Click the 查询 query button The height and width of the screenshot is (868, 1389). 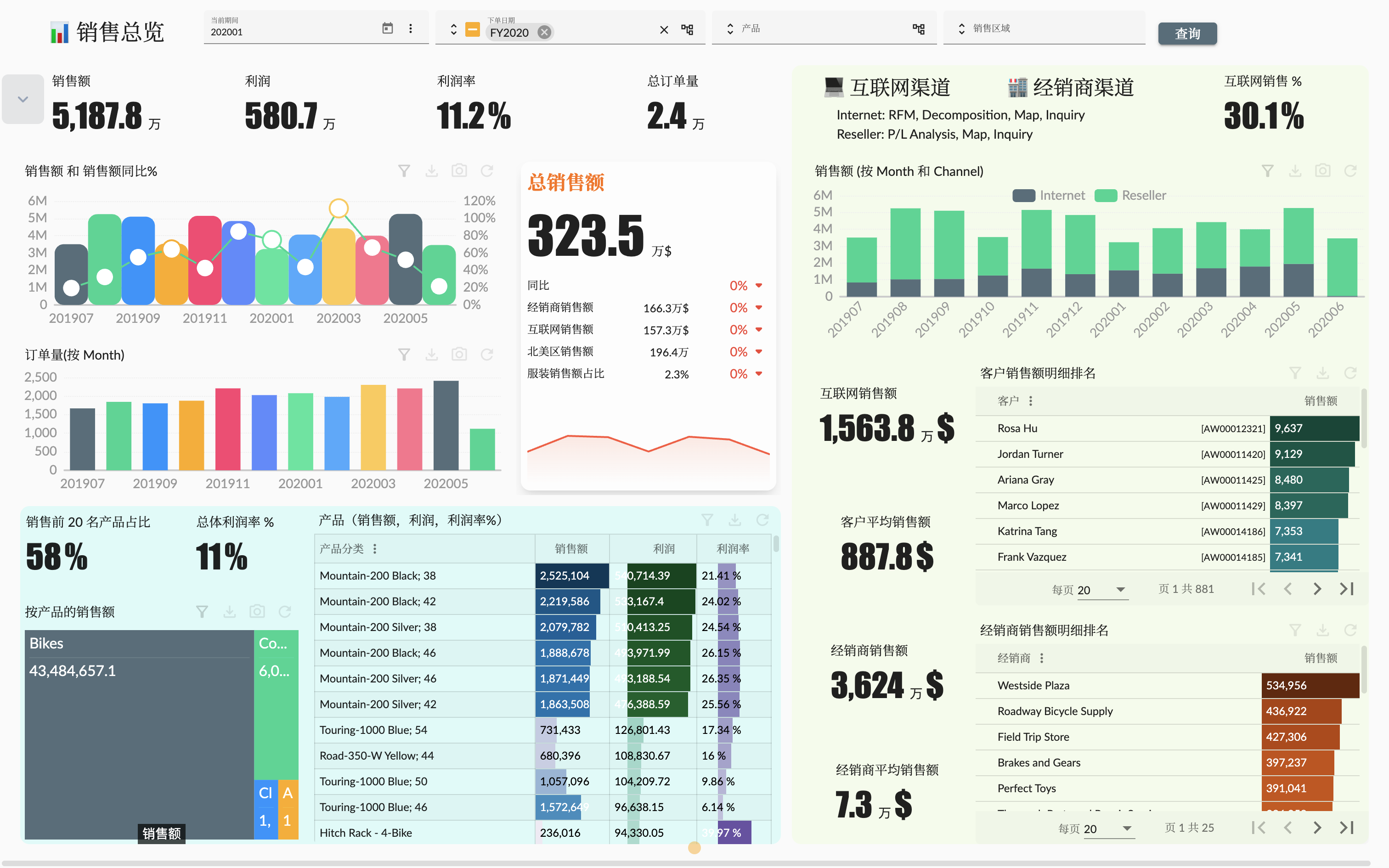[x=1187, y=33]
